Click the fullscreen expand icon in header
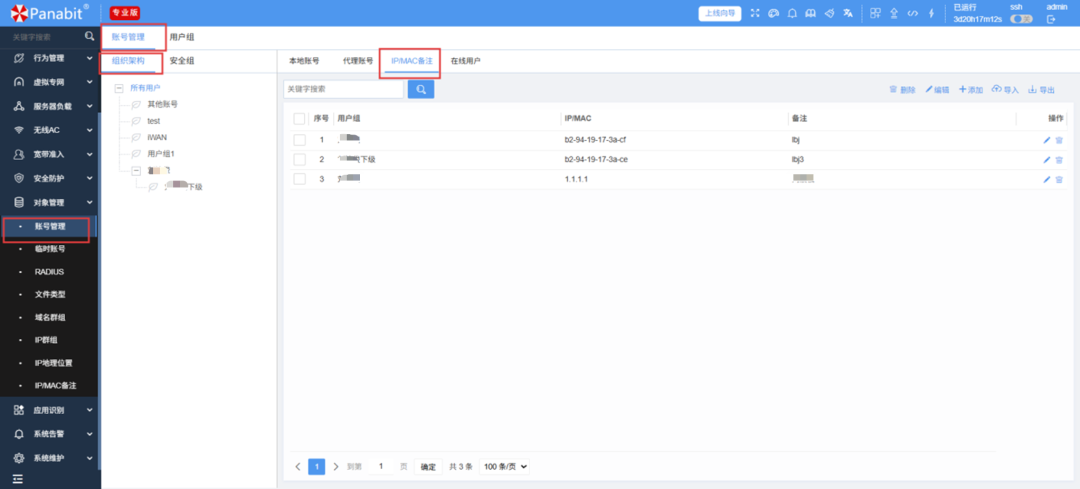Screen dimensions: 1080x489 pos(755,13)
